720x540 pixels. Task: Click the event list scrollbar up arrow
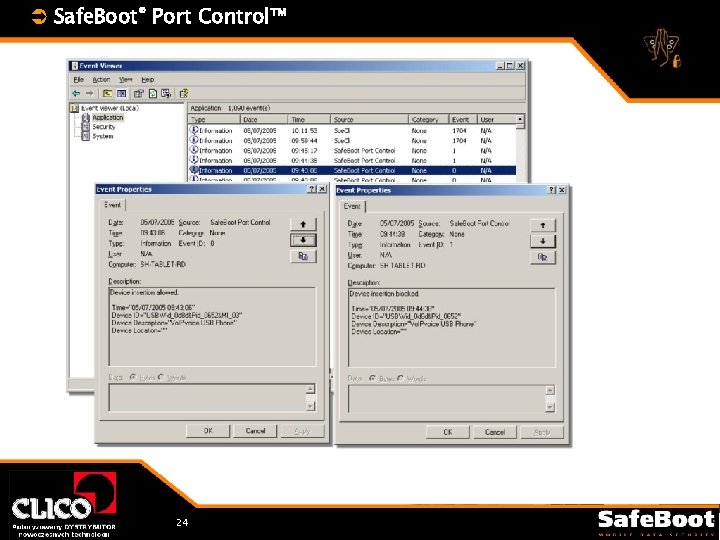(x=520, y=119)
